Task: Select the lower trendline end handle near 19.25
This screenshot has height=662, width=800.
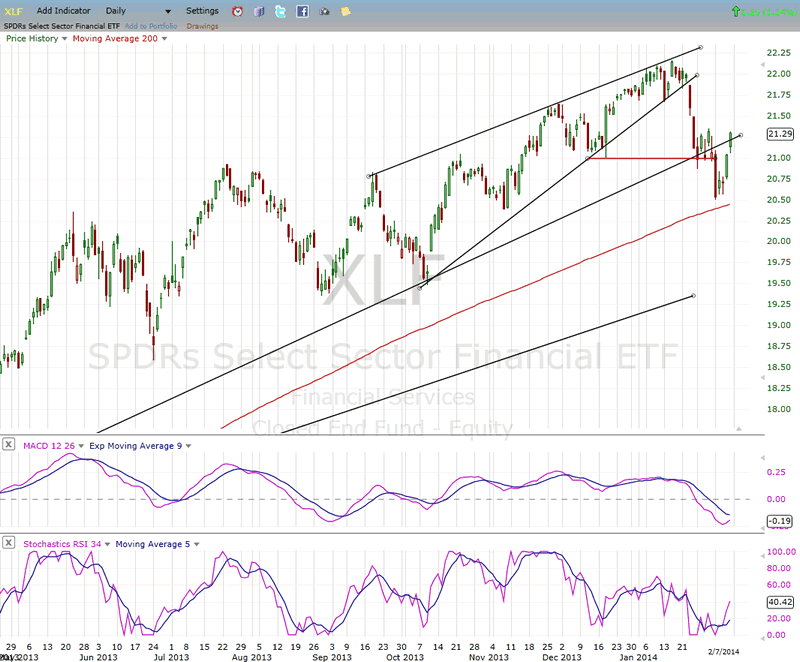Action: (693, 296)
